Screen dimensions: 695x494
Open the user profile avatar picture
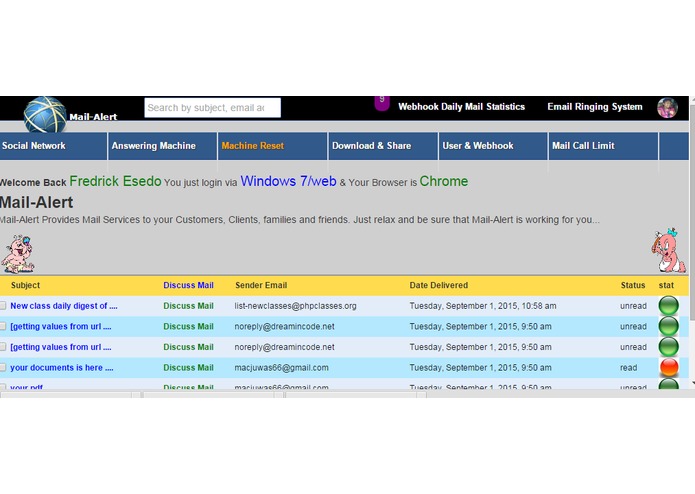[667, 108]
